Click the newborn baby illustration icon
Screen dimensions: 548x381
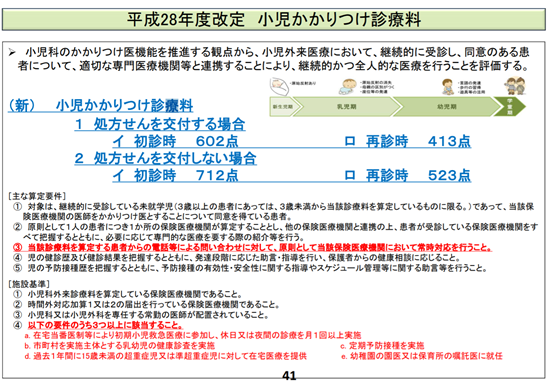click(280, 86)
